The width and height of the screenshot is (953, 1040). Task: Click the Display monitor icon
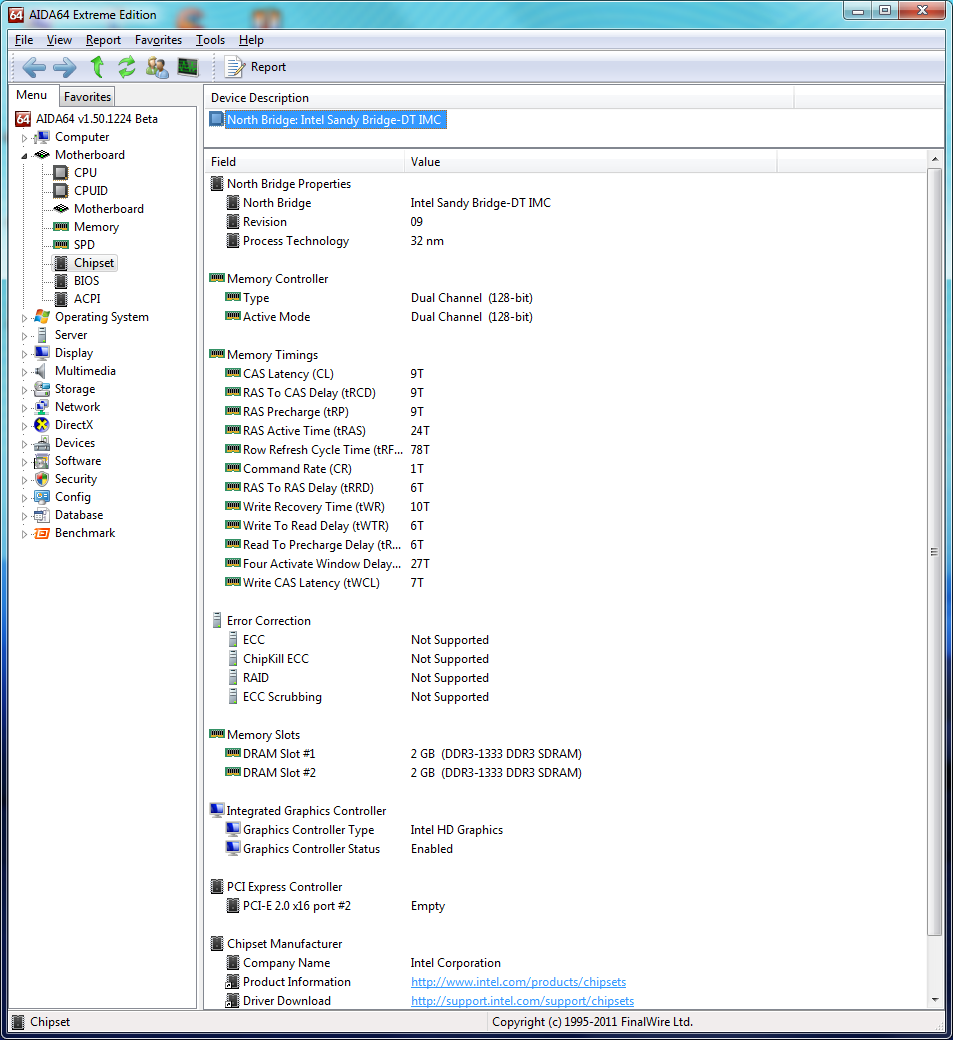42,352
